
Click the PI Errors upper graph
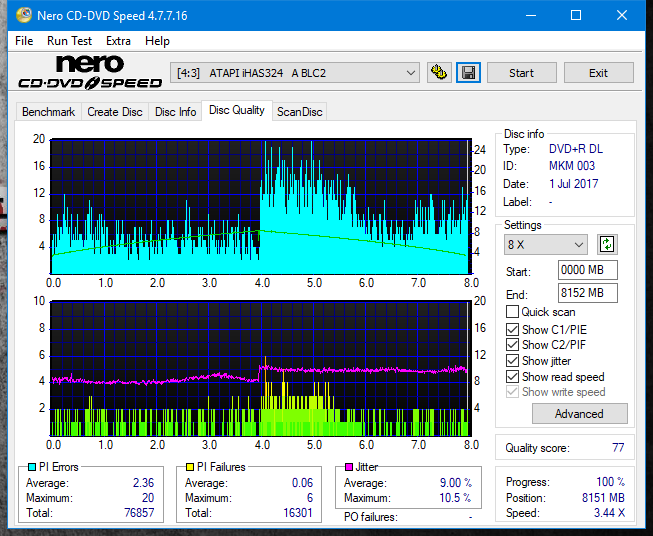[261, 206]
